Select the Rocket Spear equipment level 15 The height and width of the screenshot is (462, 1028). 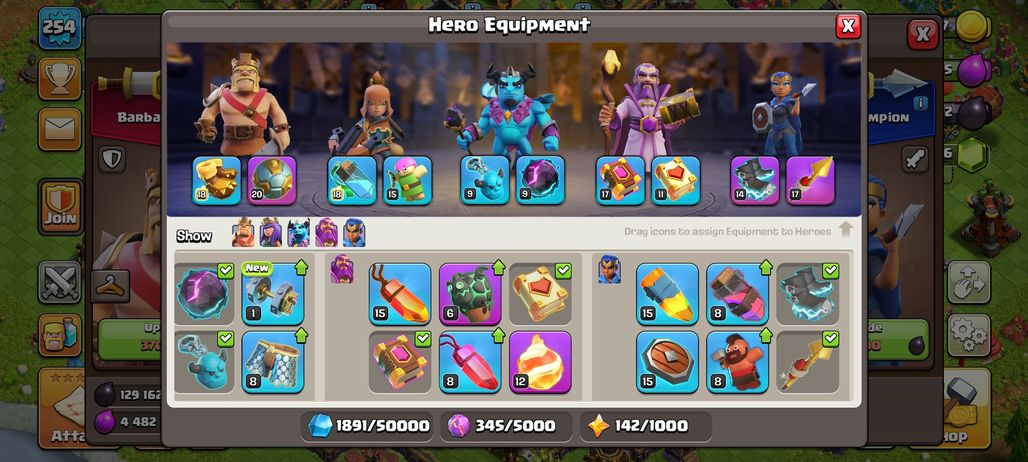pos(667,294)
